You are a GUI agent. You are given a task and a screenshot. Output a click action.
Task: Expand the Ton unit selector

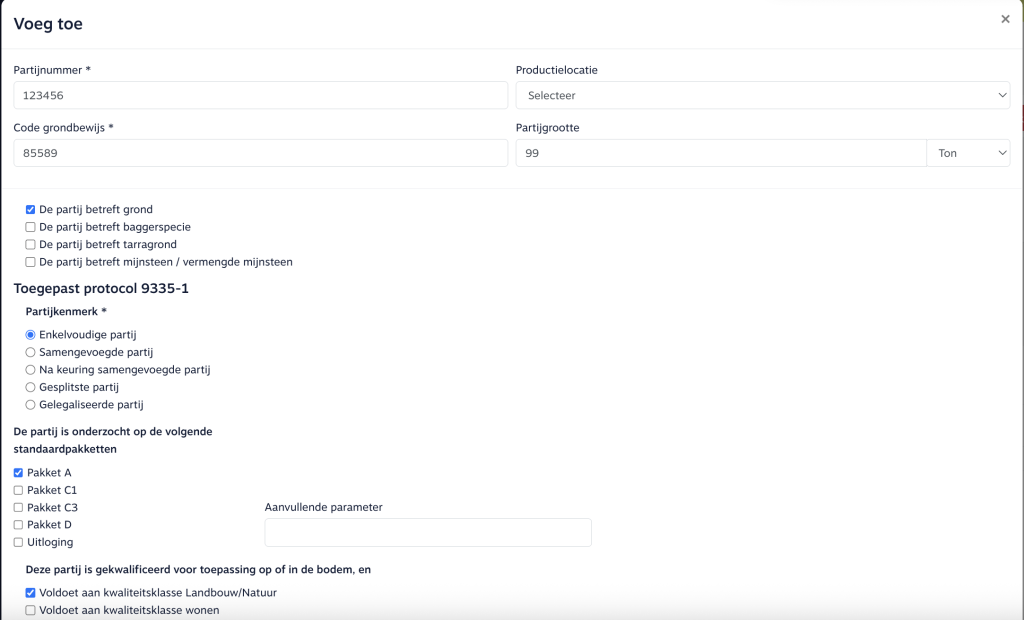tap(968, 153)
